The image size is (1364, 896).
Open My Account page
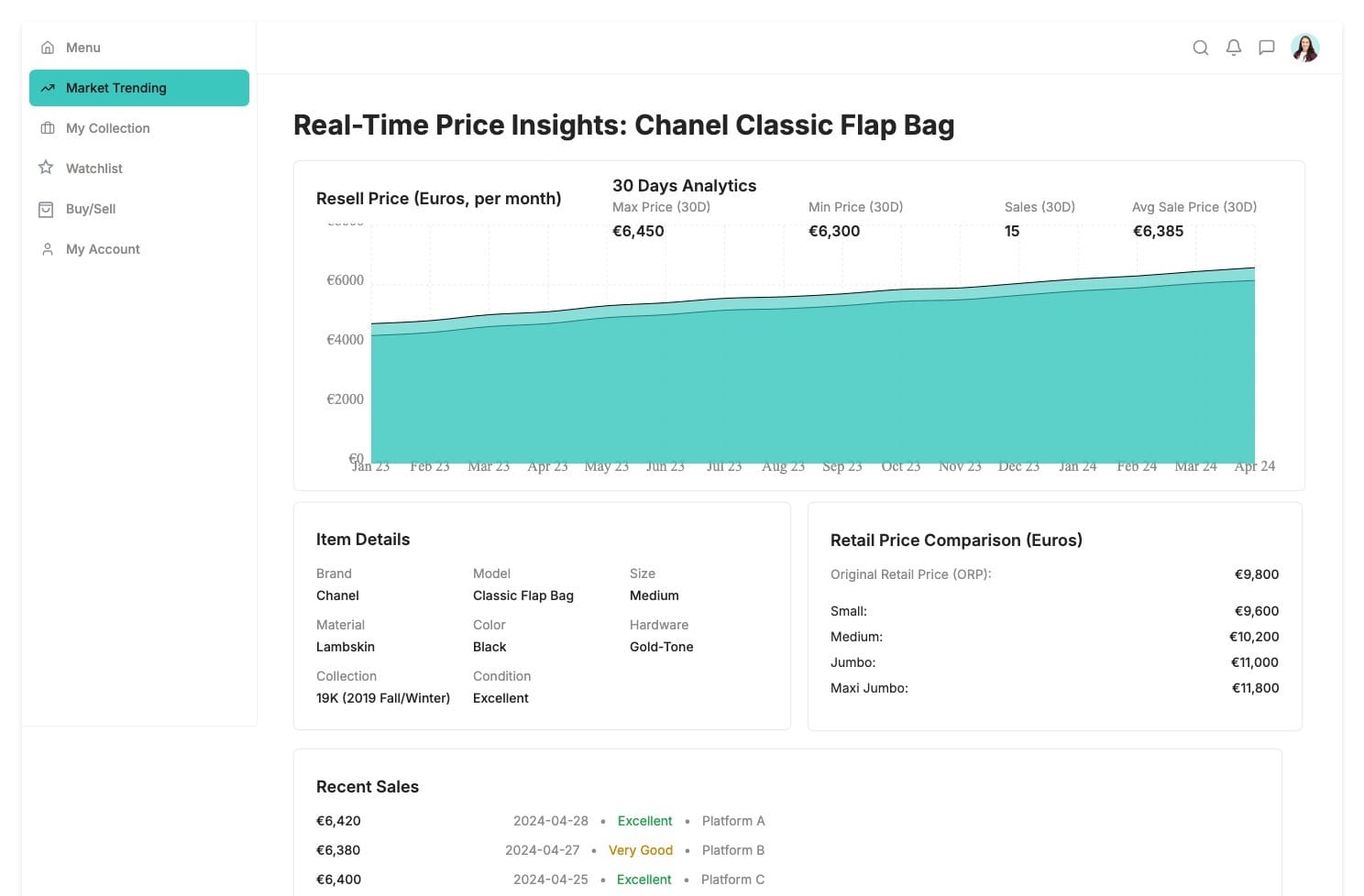click(139, 249)
